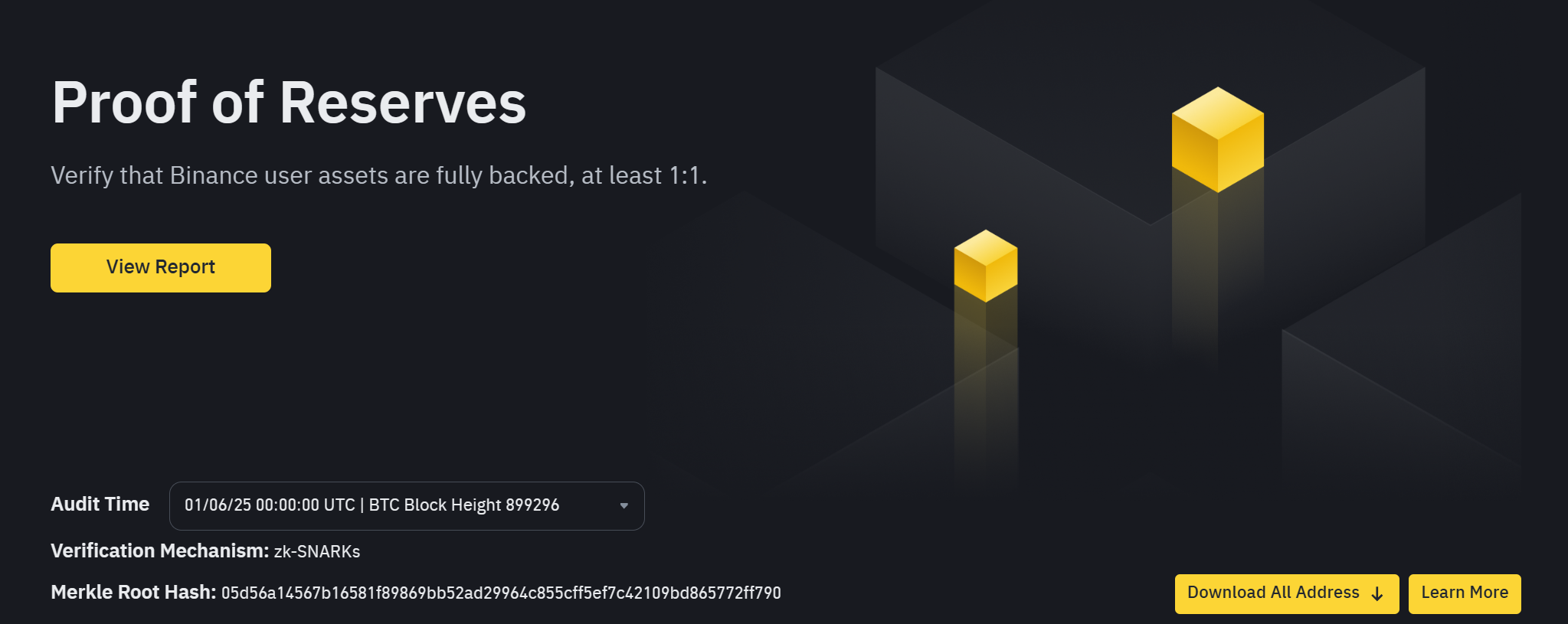Click the Audit Time label
The width and height of the screenshot is (1568, 624).
[x=100, y=505]
